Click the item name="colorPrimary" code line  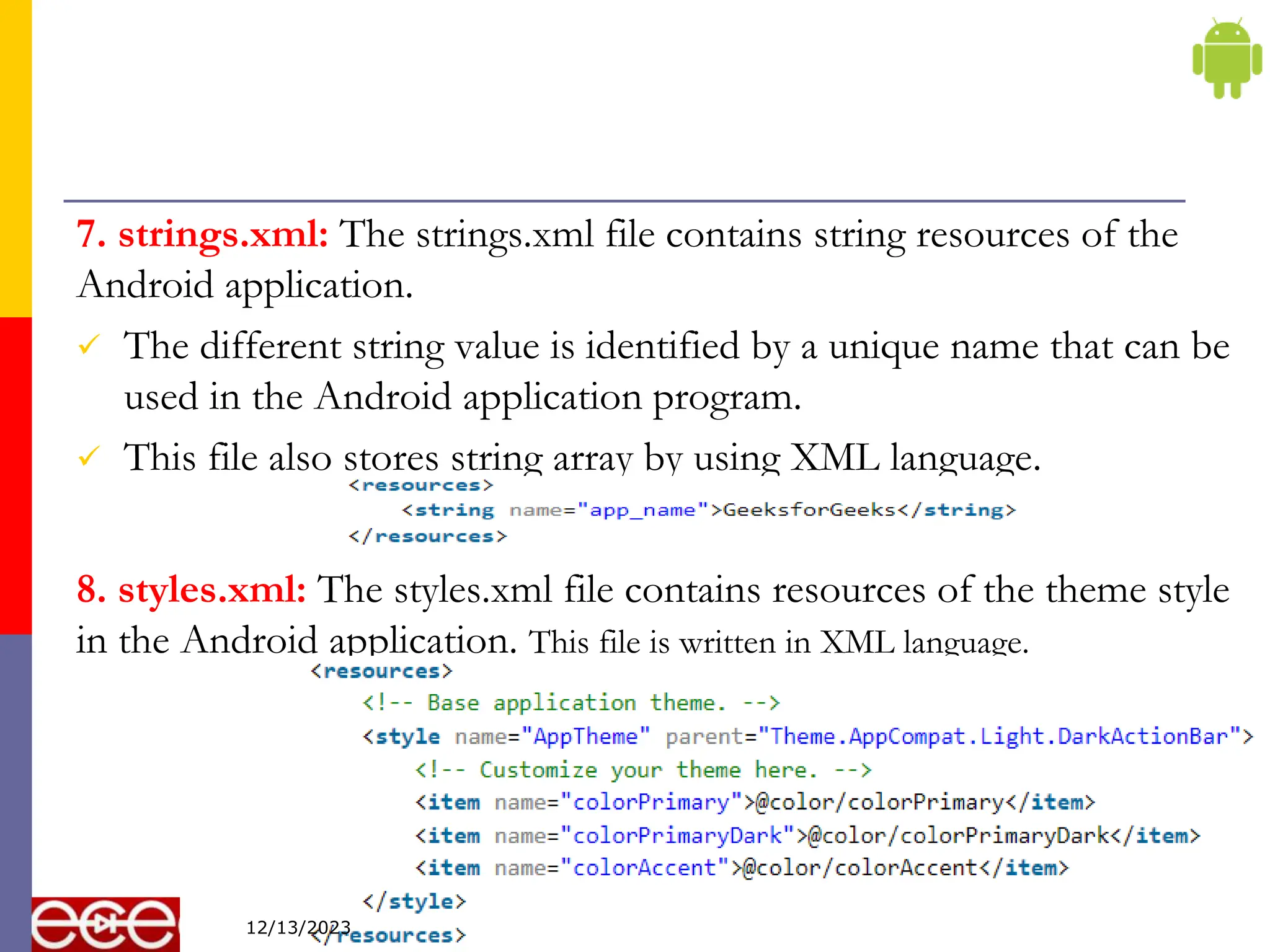[755, 803]
